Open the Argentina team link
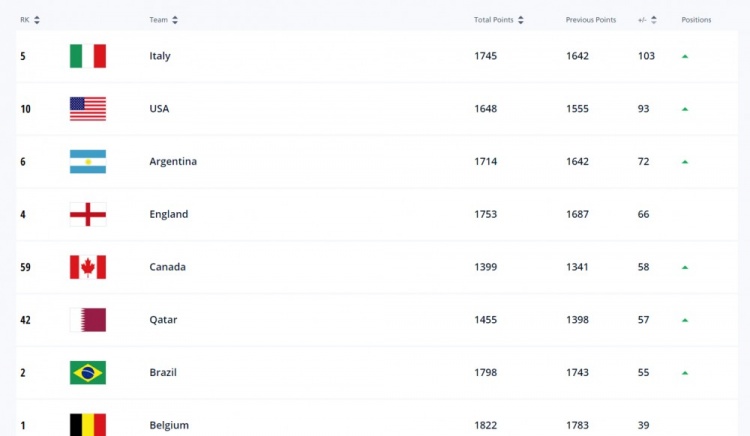 click(x=173, y=162)
